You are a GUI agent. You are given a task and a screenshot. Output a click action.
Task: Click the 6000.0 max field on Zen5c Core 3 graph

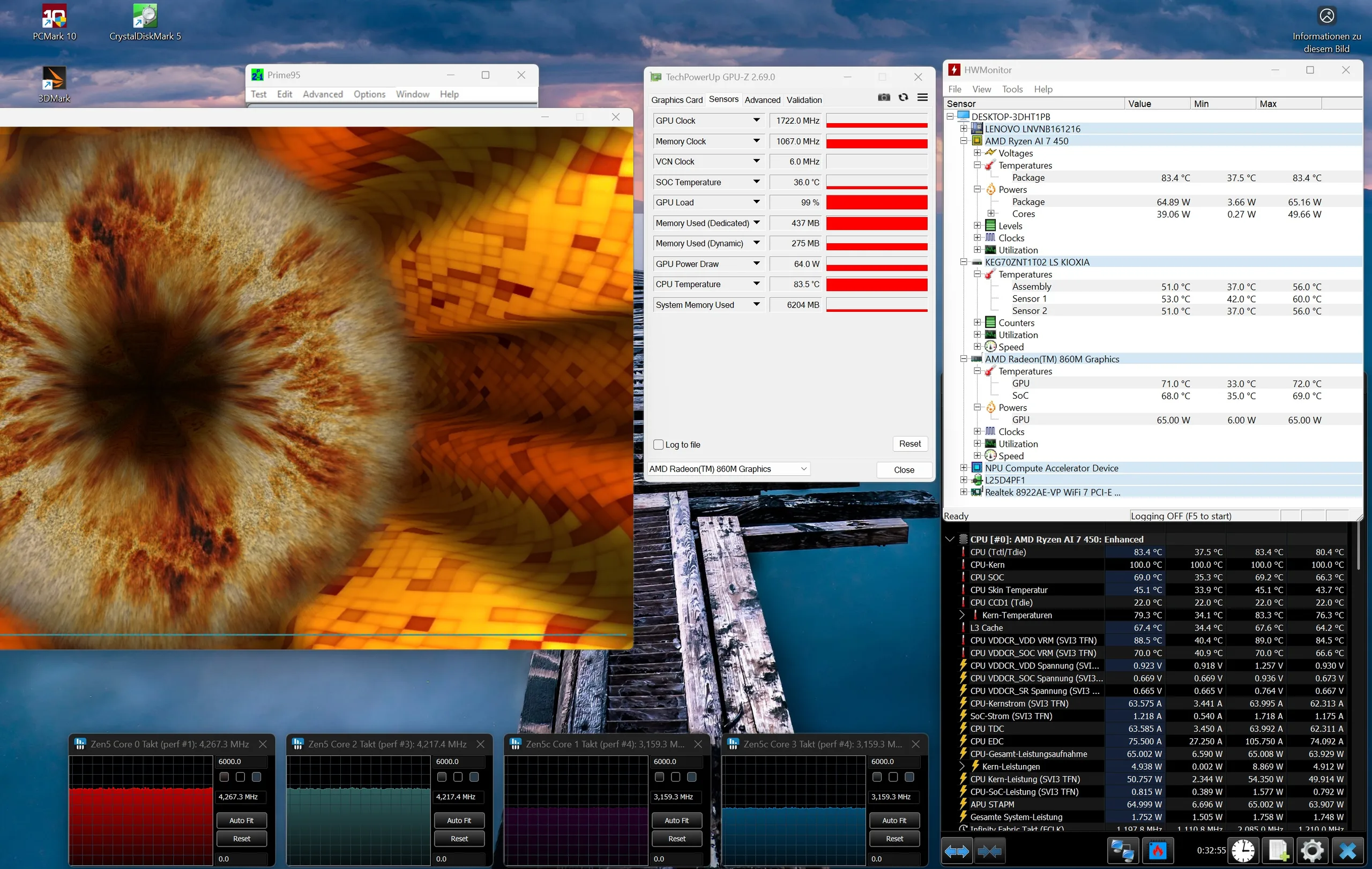tap(894, 762)
